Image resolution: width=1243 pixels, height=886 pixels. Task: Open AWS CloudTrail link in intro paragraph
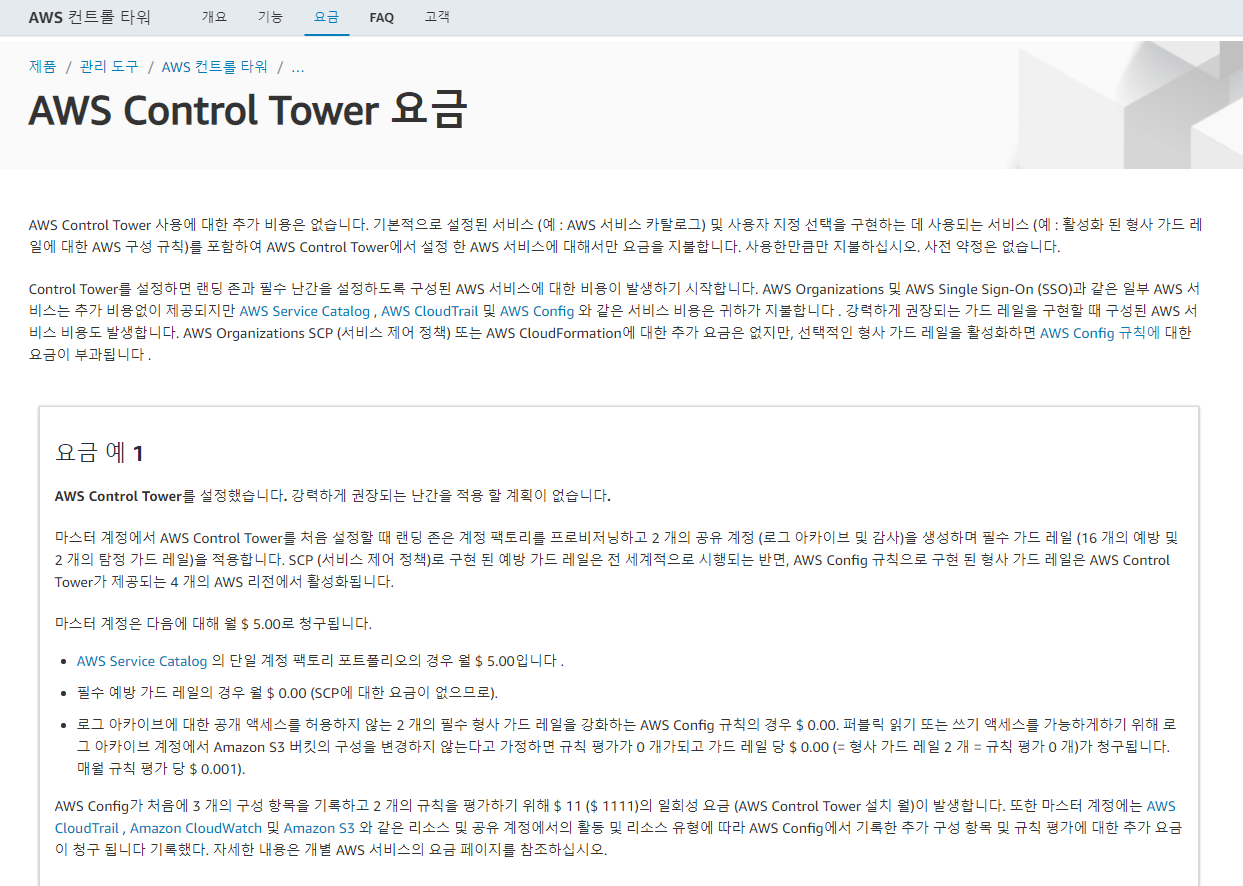tap(430, 311)
